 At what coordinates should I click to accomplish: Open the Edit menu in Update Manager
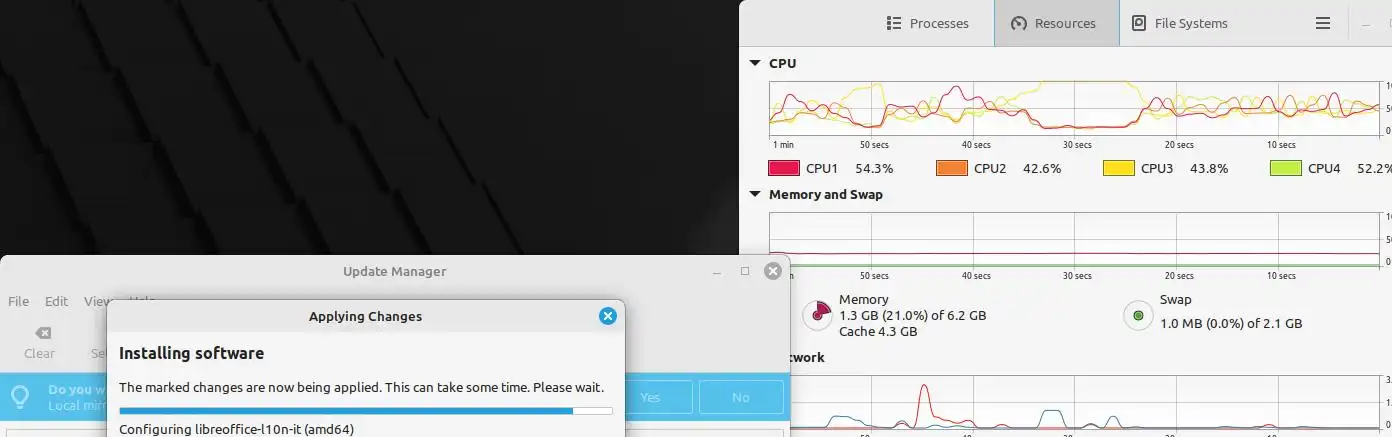tap(56, 301)
